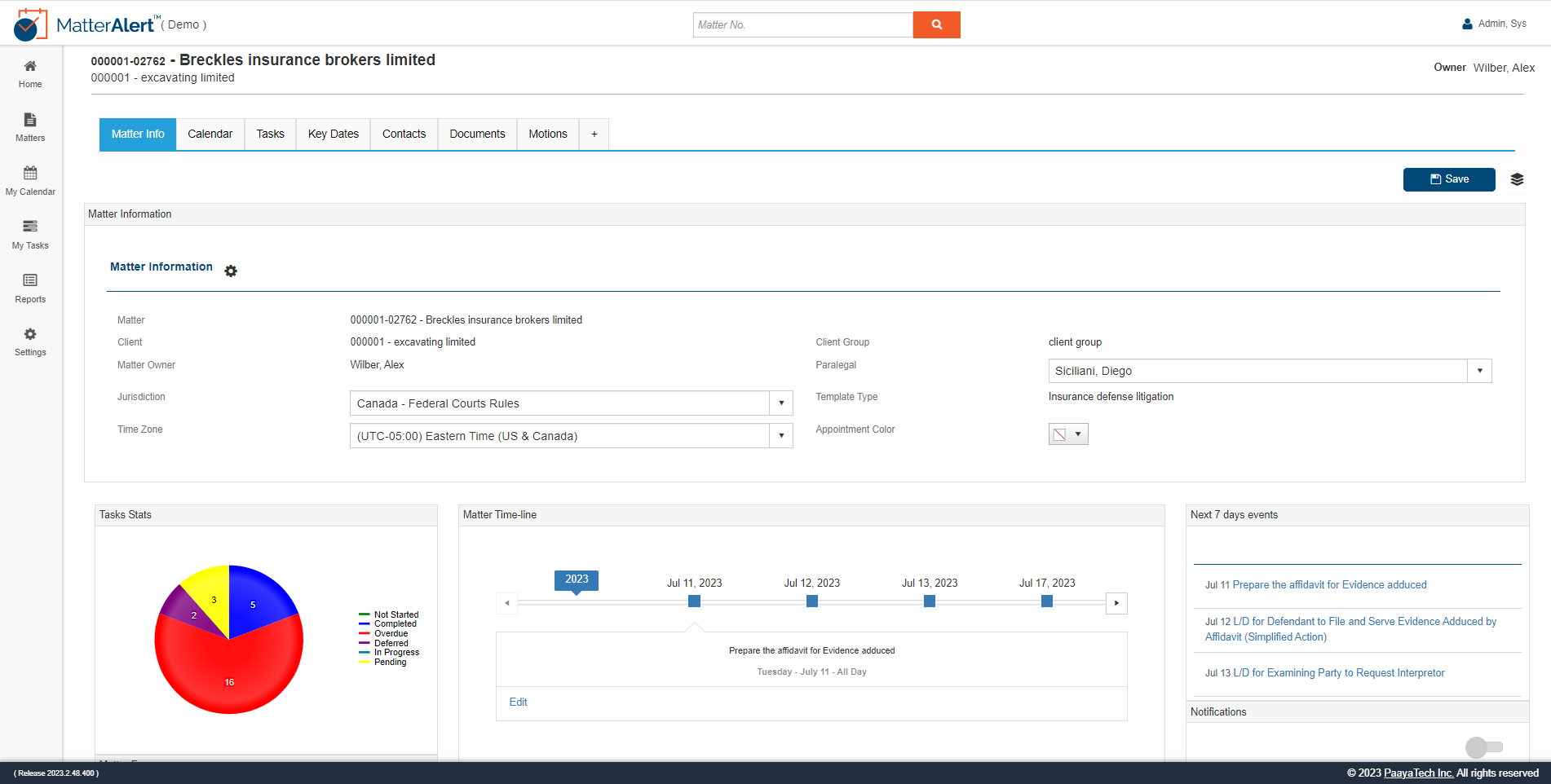Switch to the Key Dates tab
The image size is (1551, 784).
(x=333, y=134)
